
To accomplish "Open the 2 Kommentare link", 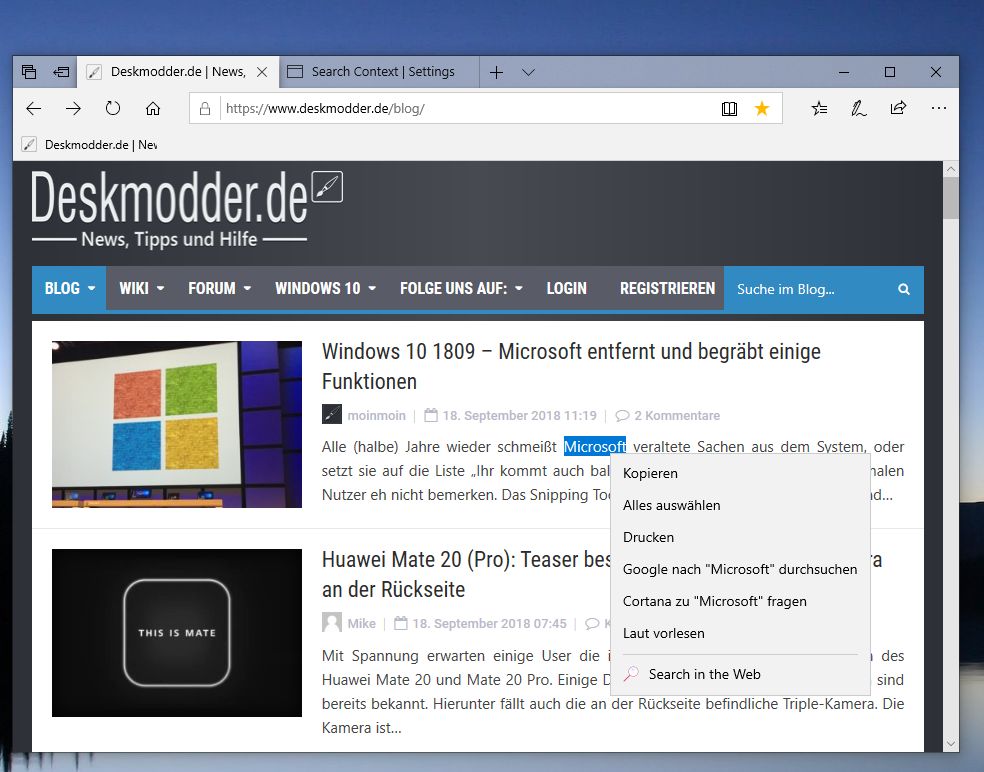I will pos(668,415).
